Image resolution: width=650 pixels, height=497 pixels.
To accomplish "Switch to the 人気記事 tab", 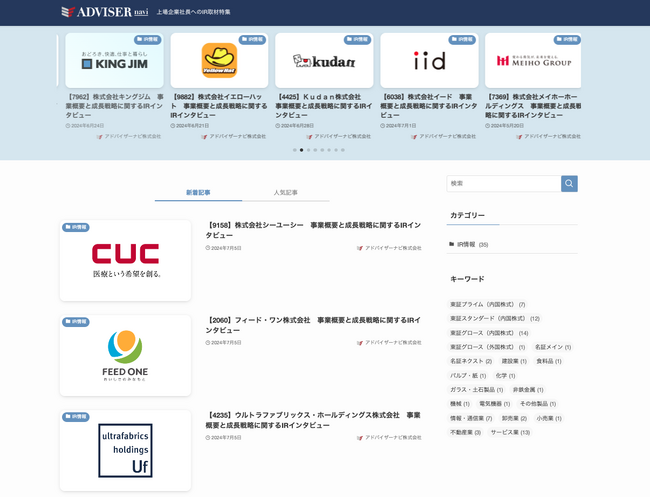I will (x=286, y=193).
